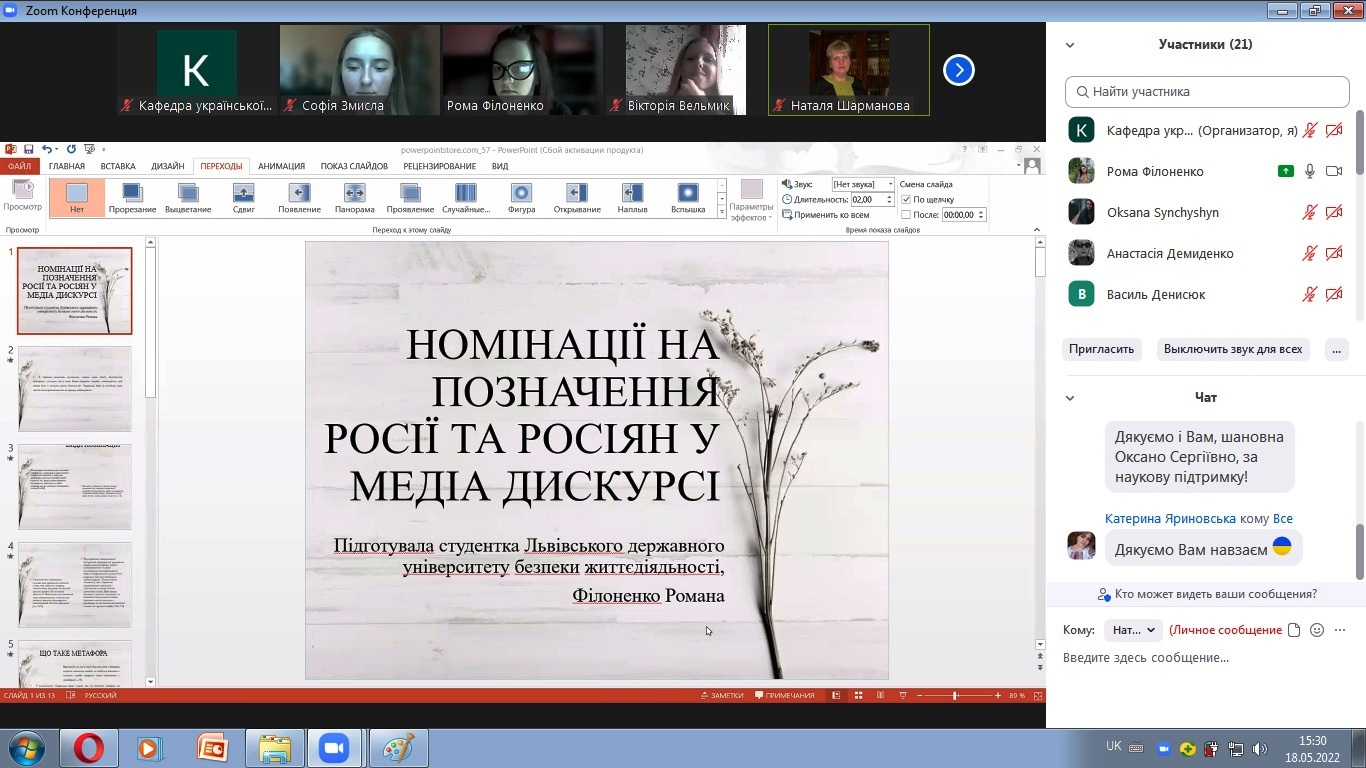Click Выключить звук для всех button
The height and width of the screenshot is (768, 1366).
tap(1233, 349)
